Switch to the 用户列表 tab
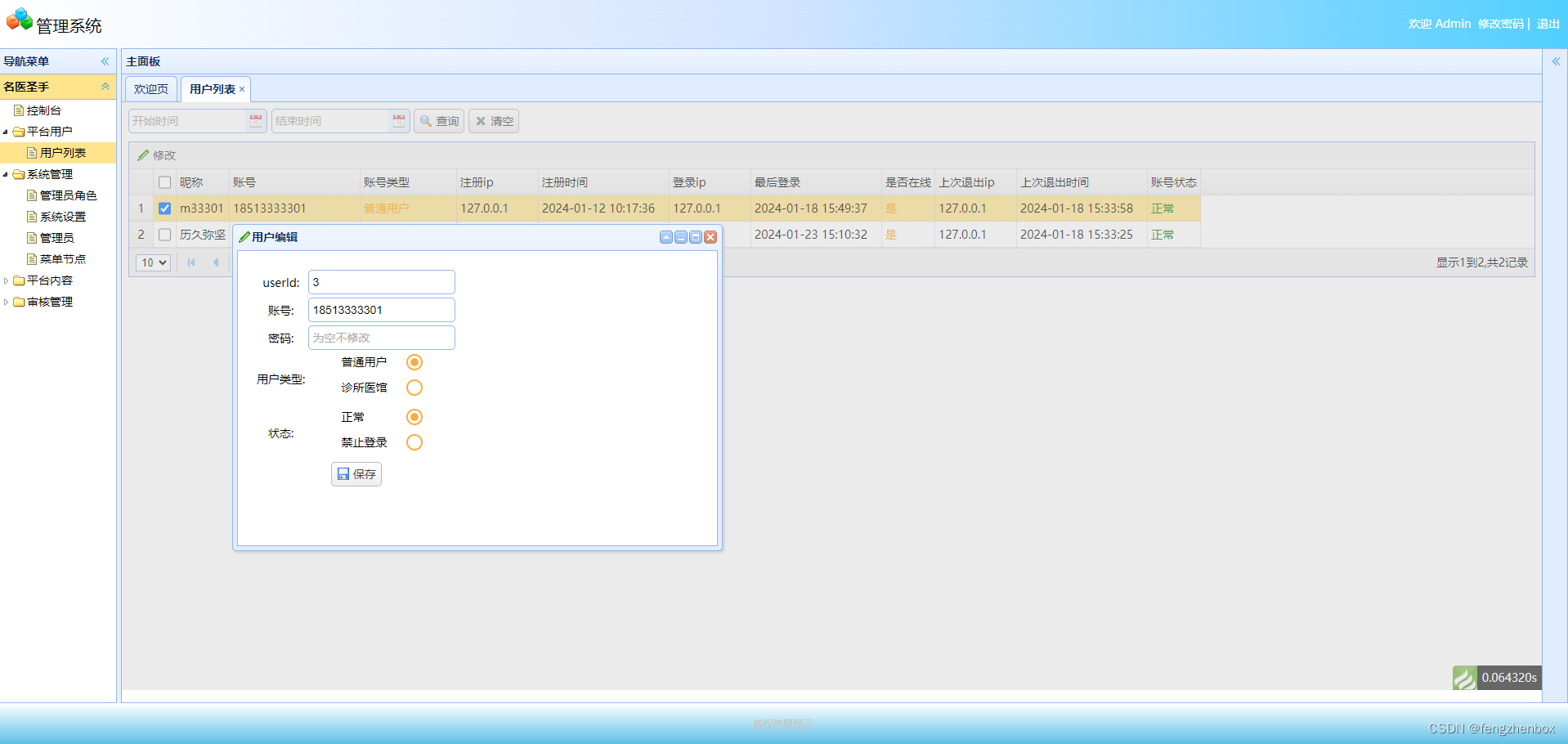The image size is (1568, 744). point(213,89)
